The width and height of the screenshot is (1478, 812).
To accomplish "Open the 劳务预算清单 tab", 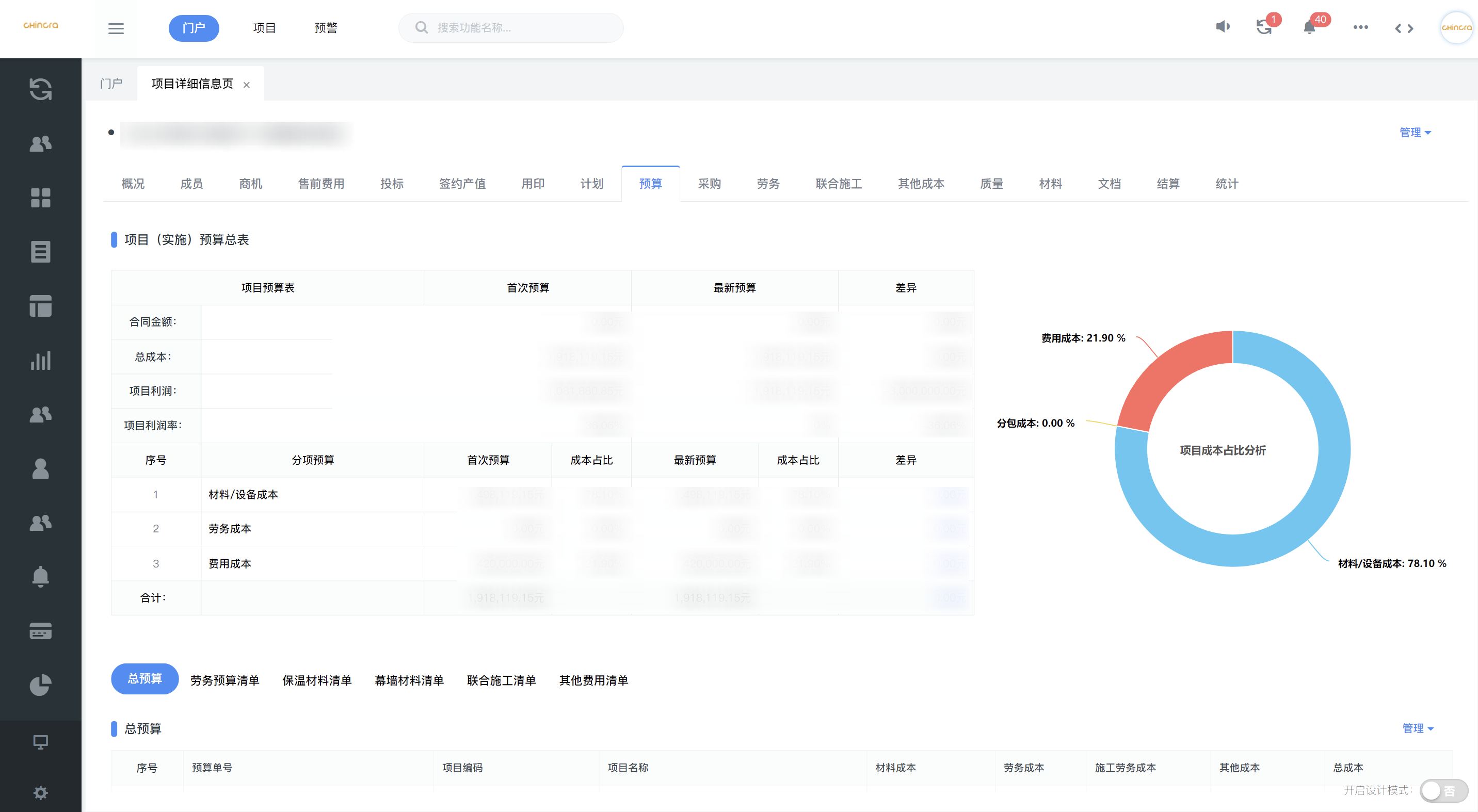I will 224,680.
